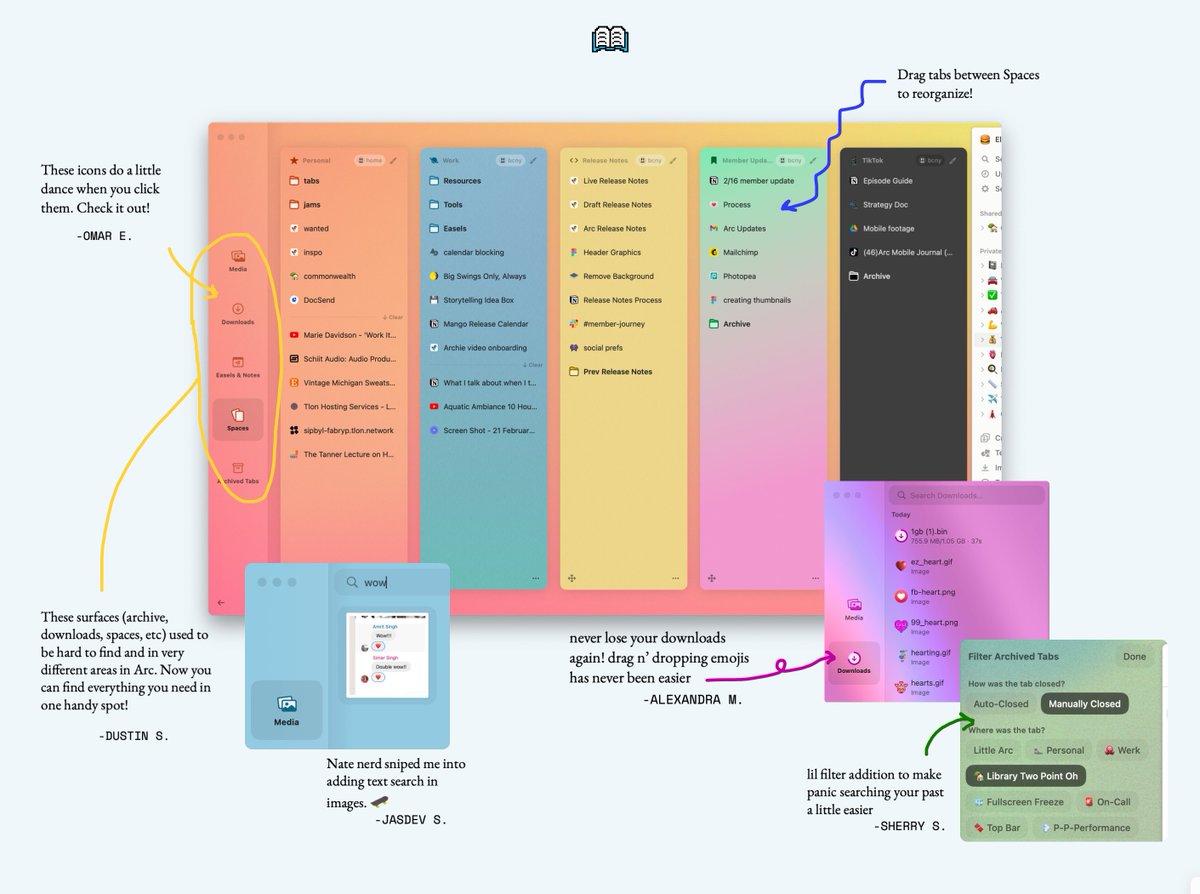Viewport: 1200px width, 894px height.
Task: Click Clear in the Work space
Action: point(533,365)
